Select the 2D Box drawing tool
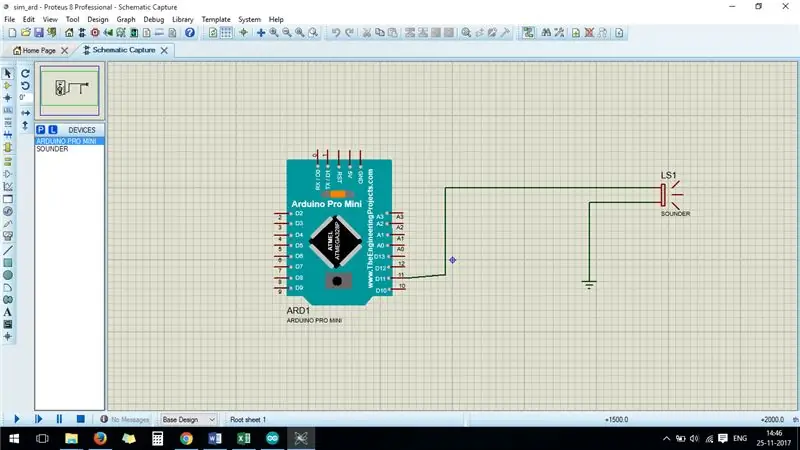 point(8,263)
